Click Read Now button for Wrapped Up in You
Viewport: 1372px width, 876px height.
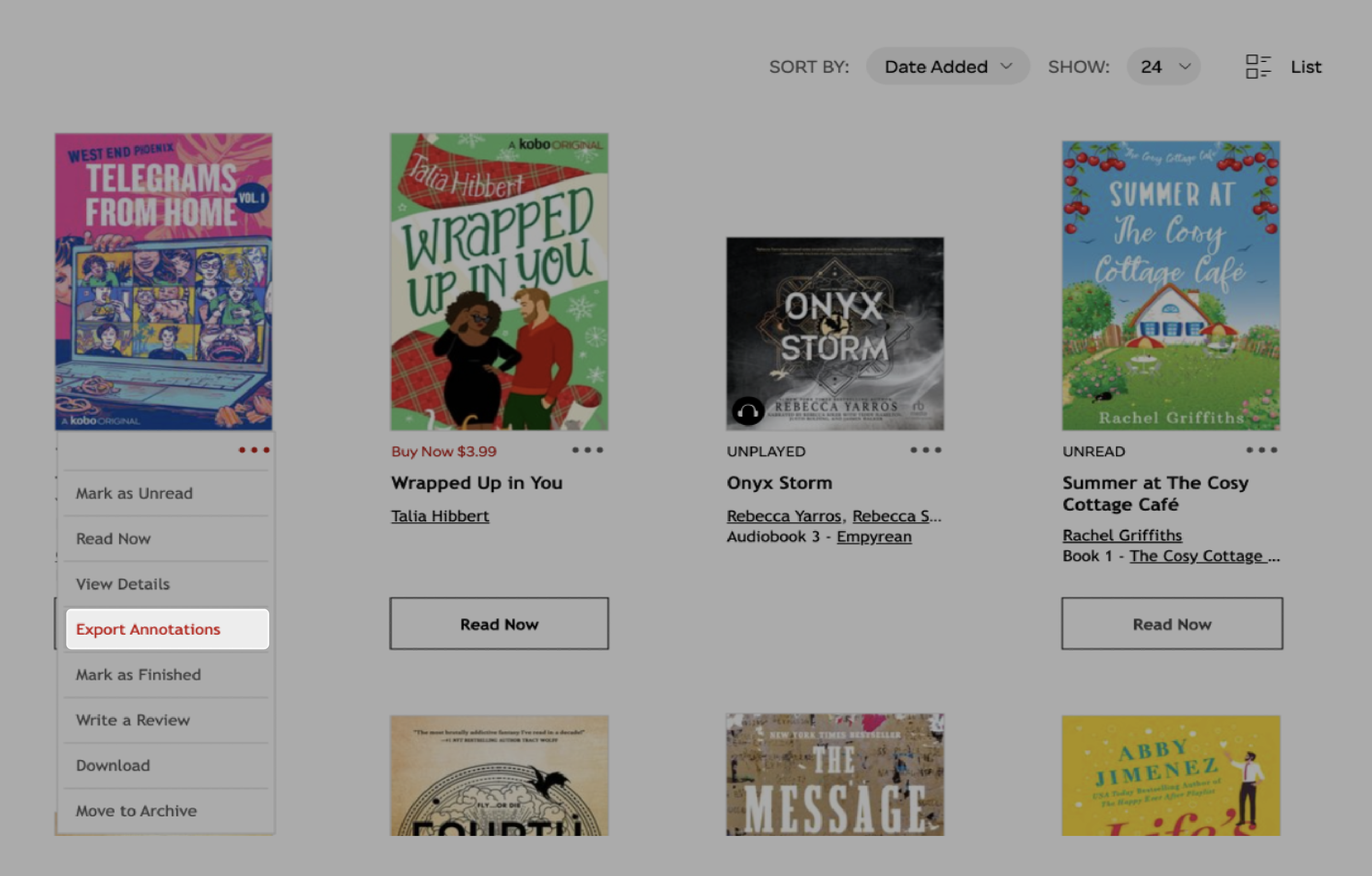[499, 623]
